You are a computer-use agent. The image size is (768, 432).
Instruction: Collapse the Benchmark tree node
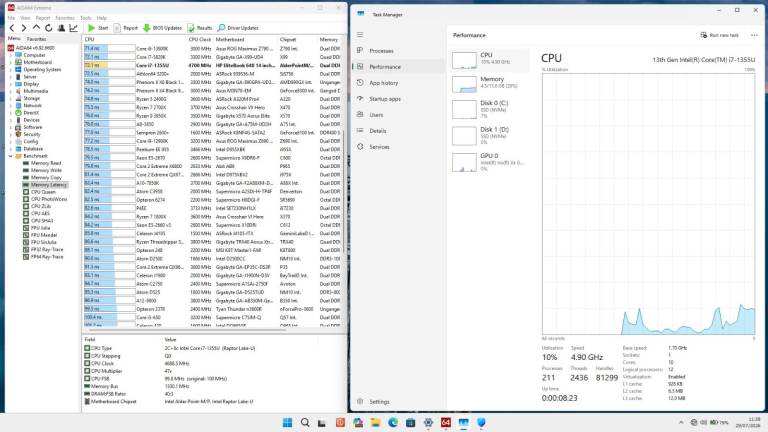pyautogui.click(x=11, y=156)
